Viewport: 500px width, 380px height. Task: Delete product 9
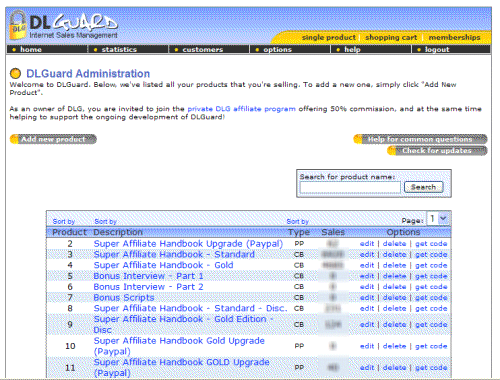coord(394,324)
